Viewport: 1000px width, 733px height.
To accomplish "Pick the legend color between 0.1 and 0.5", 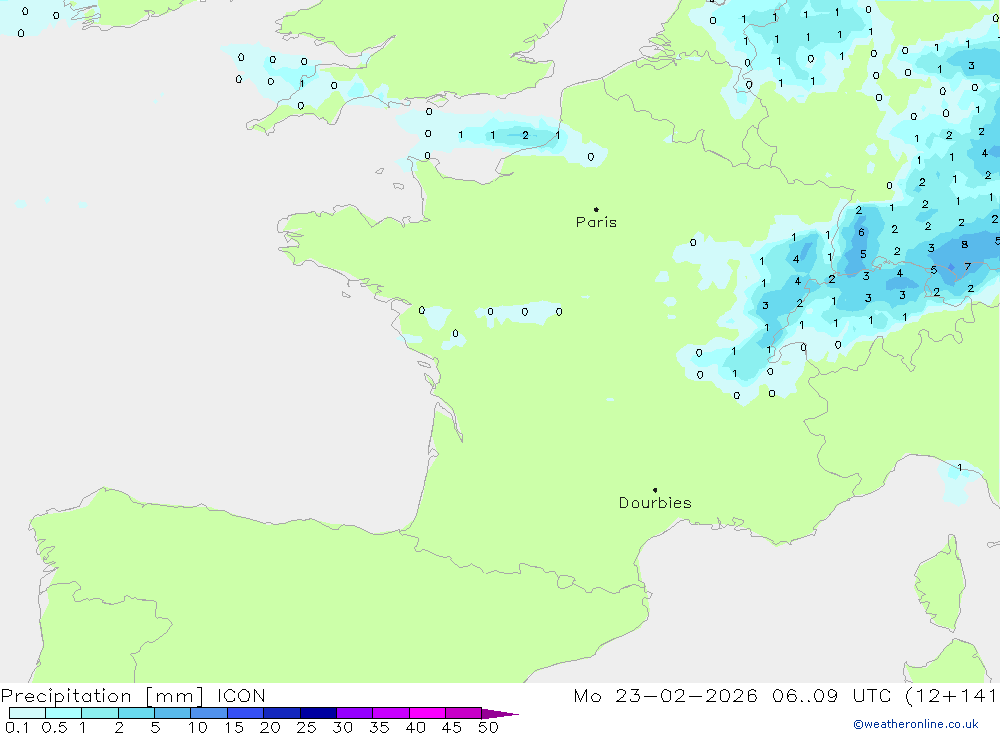I will point(27,714).
